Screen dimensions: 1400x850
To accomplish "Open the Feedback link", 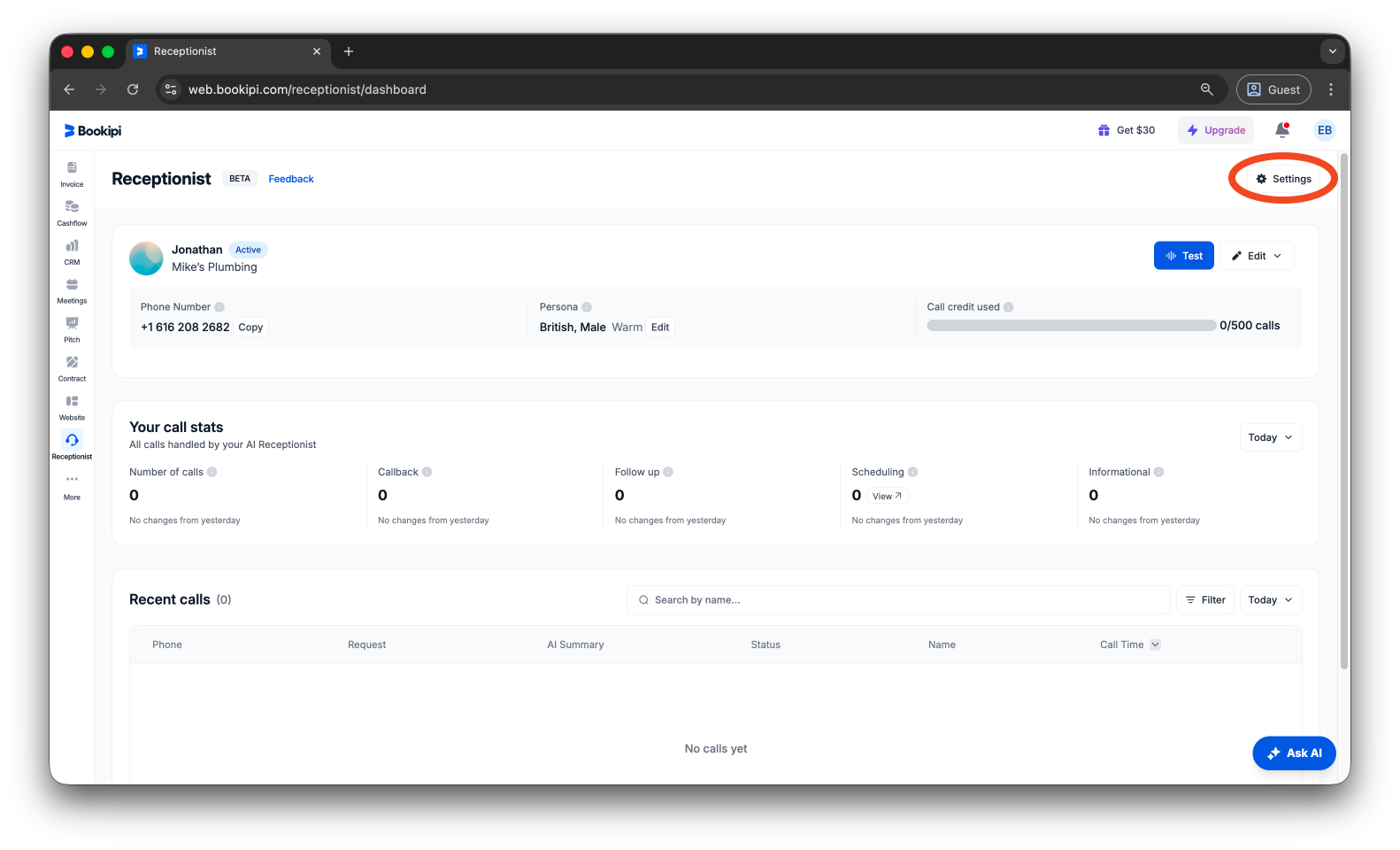I will click(291, 179).
